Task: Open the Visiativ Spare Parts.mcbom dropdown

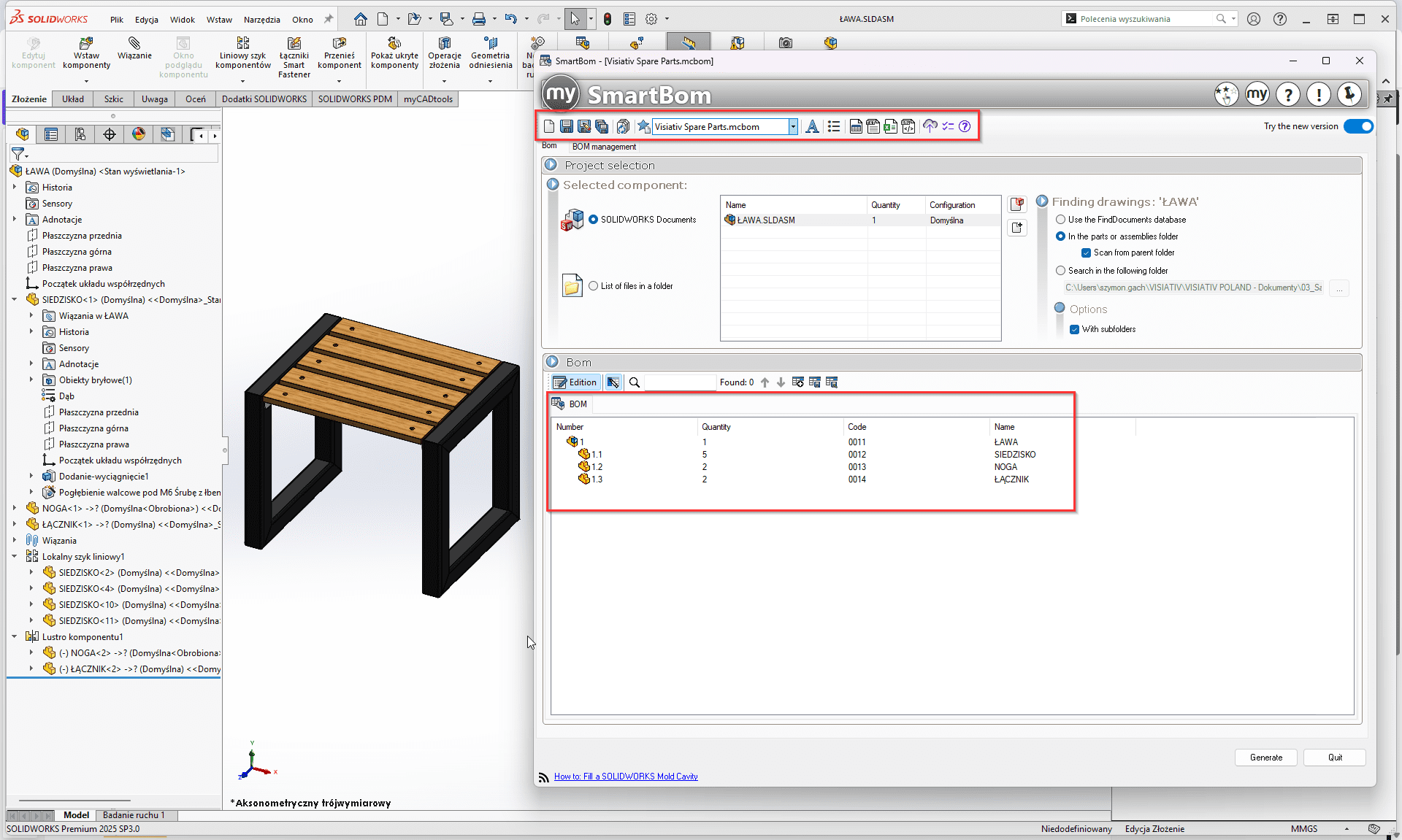Action: pyautogui.click(x=794, y=126)
